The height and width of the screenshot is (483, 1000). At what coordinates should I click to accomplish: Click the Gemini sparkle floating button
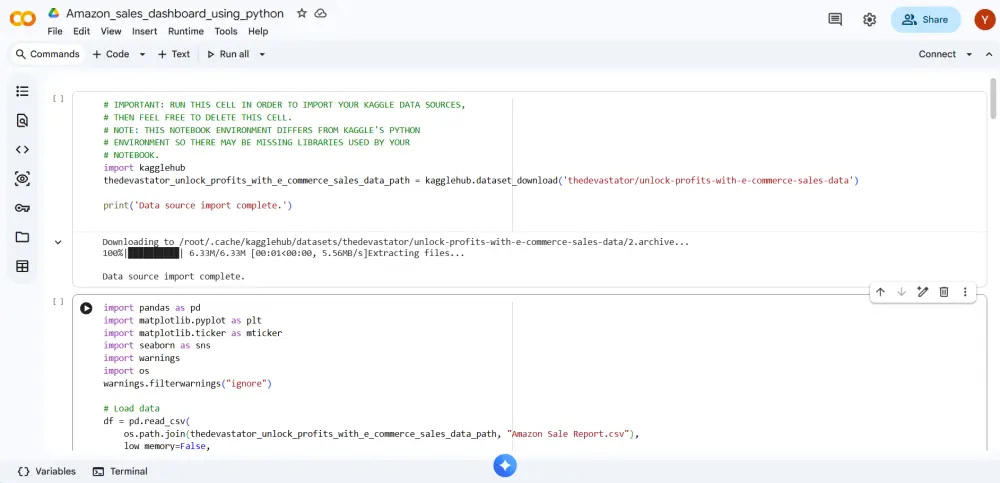pyautogui.click(x=504, y=466)
